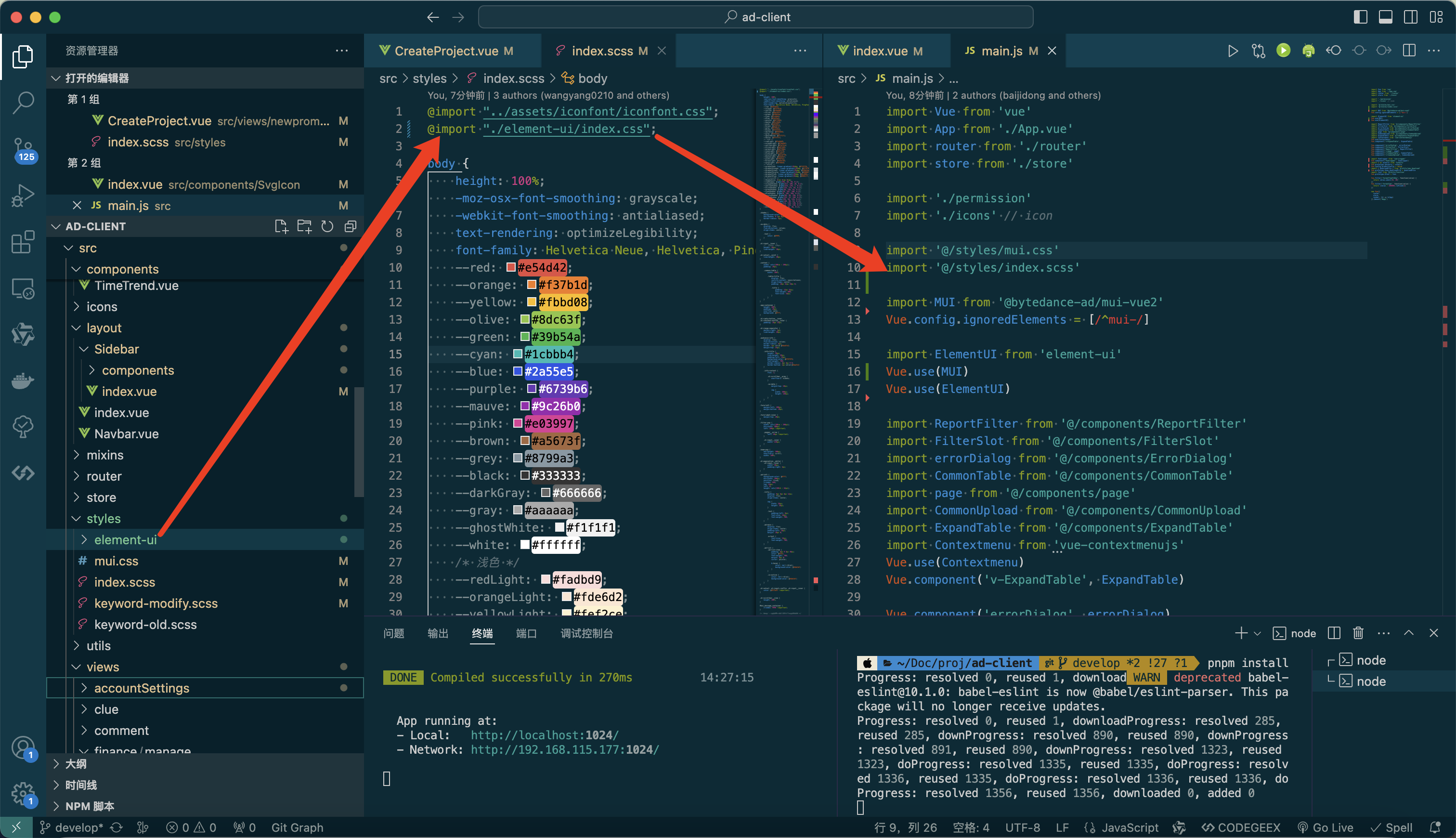Toggle the primary sidebar layout button

pos(1360,17)
